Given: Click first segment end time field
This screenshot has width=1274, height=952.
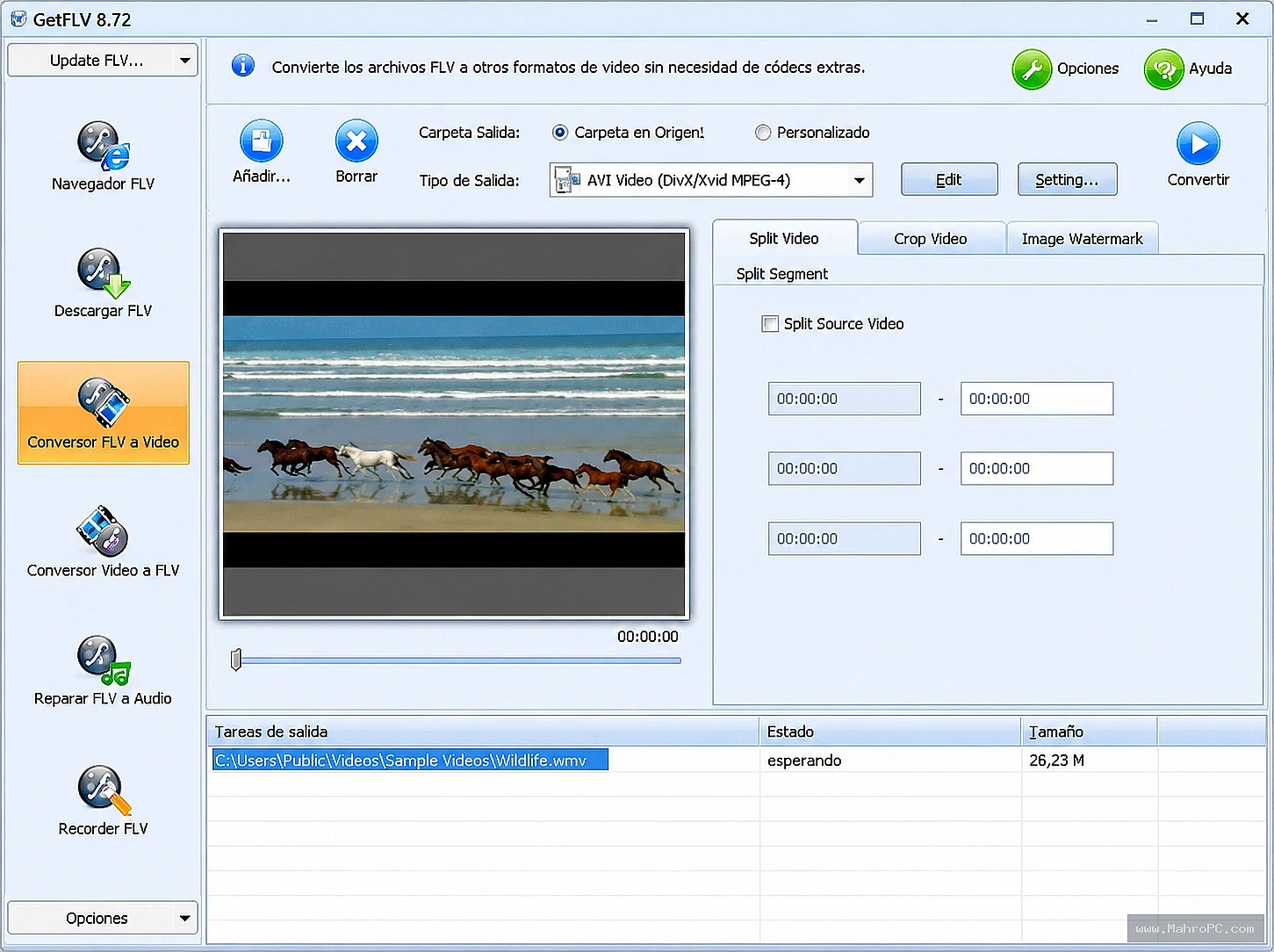Looking at the screenshot, I should pos(1037,399).
